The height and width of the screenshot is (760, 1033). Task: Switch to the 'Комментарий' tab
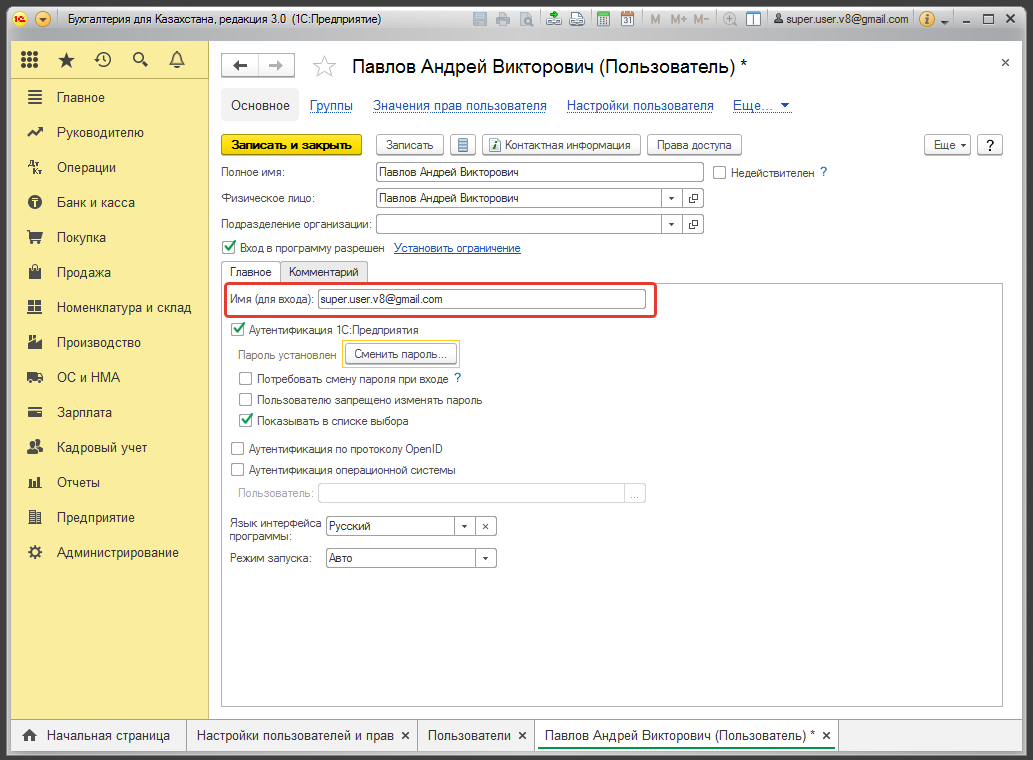coord(324,272)
